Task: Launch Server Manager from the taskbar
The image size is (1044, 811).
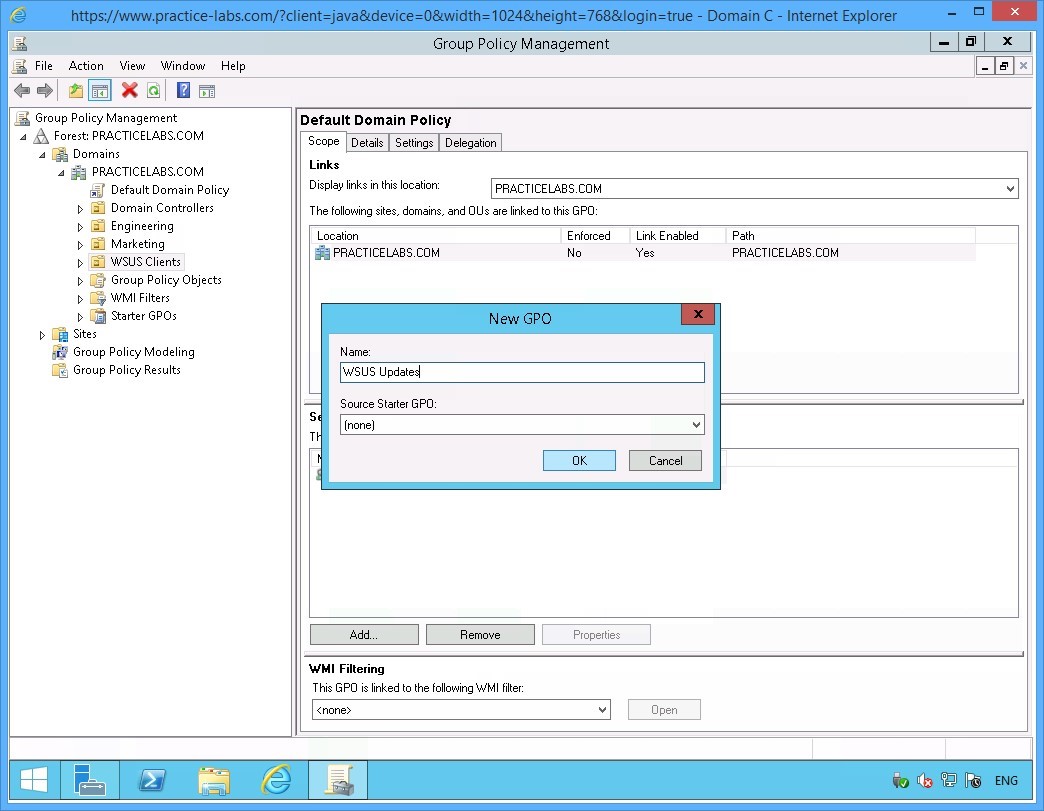Action: point(90,780)
